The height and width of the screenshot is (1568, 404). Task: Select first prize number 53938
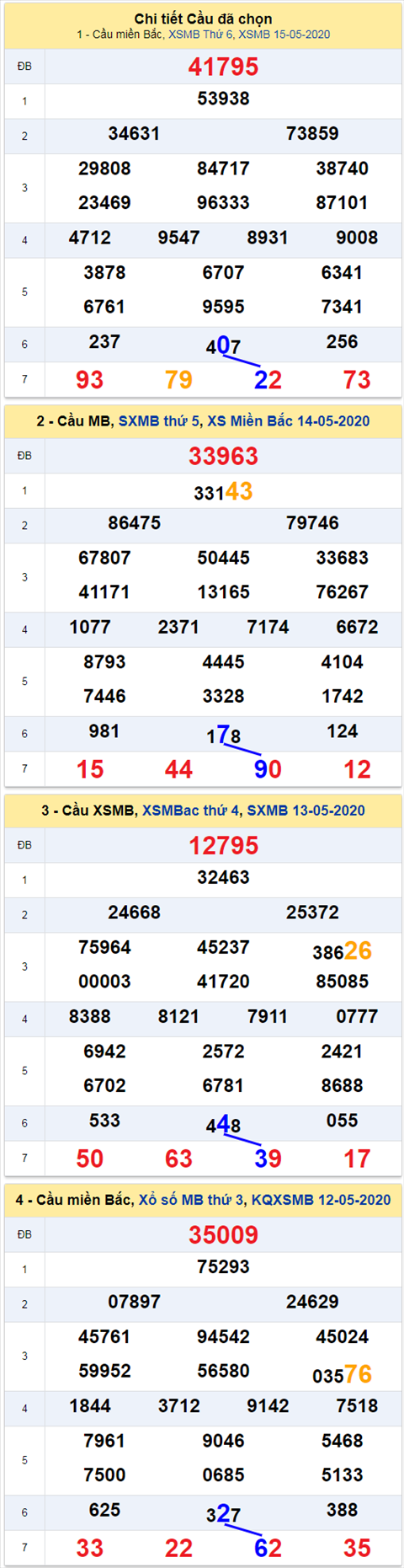pos(223,99)
